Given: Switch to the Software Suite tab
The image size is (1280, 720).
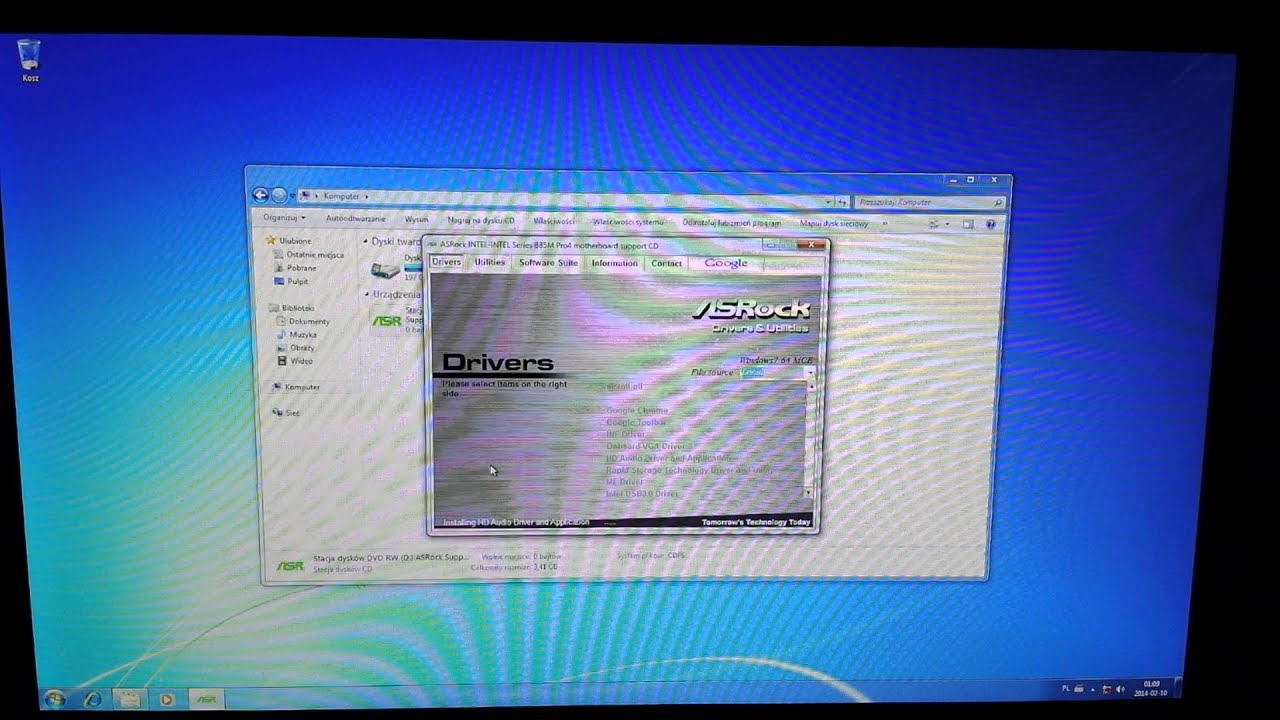Looking at the screenshot, I should pos(548,262).
